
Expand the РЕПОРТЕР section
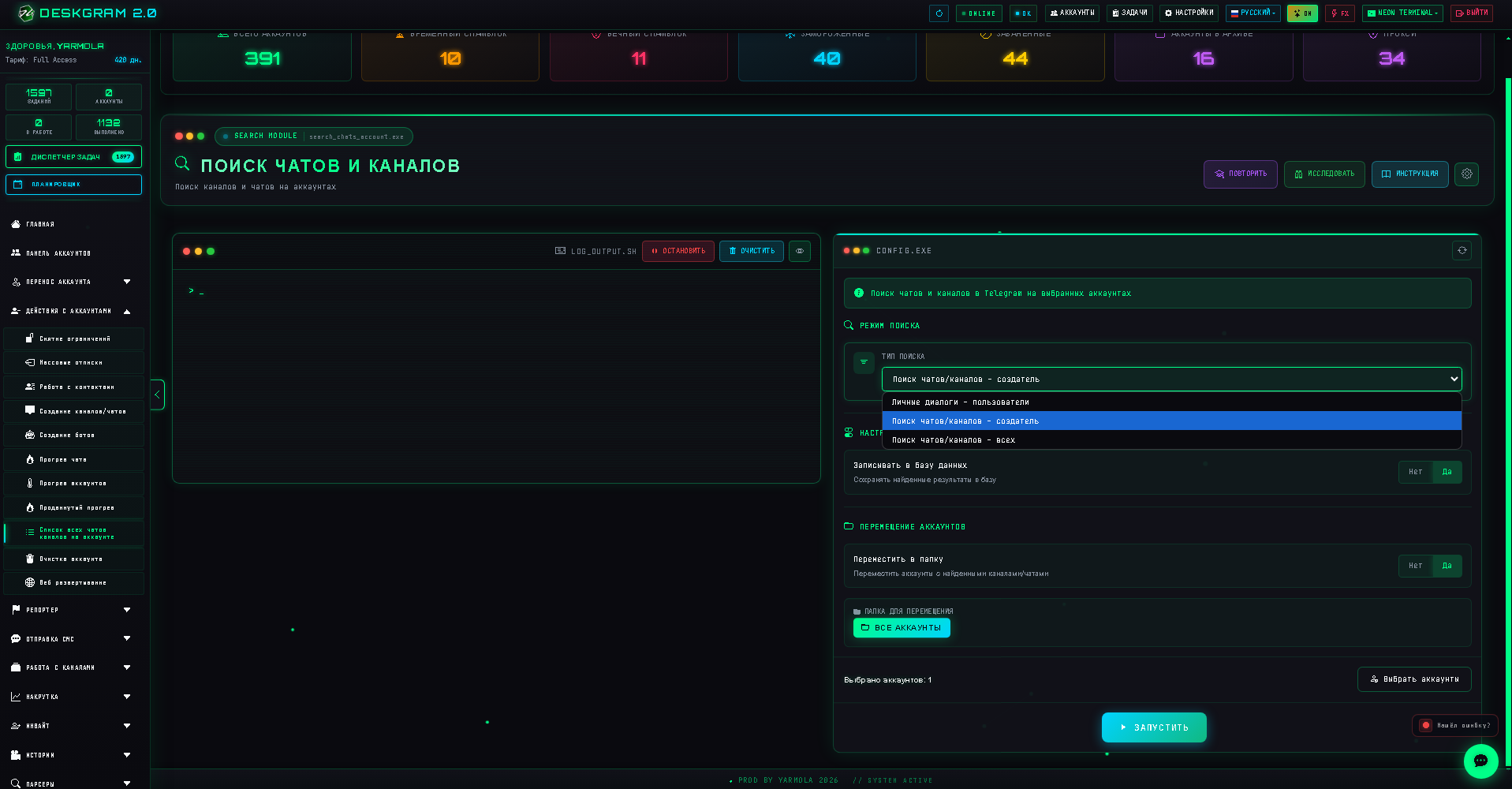point(75,610)
